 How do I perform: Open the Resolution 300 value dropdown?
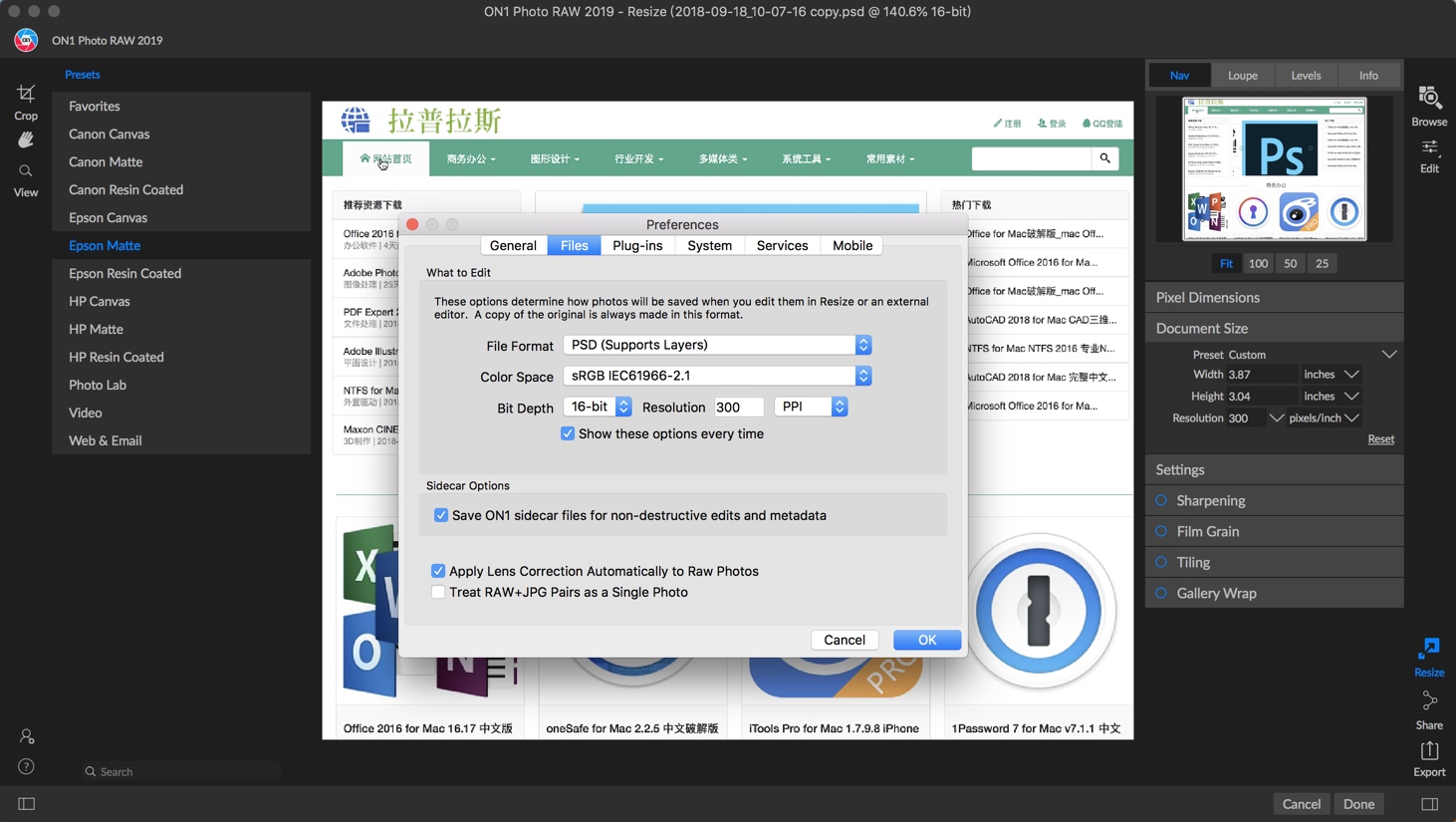(x=1276, y=418)
